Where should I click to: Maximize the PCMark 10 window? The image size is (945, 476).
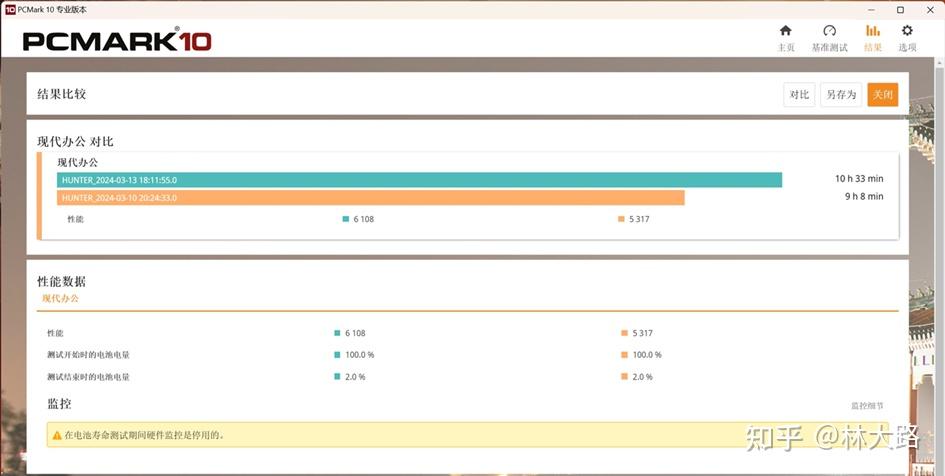pyautogui.click(x=900, y=10)
